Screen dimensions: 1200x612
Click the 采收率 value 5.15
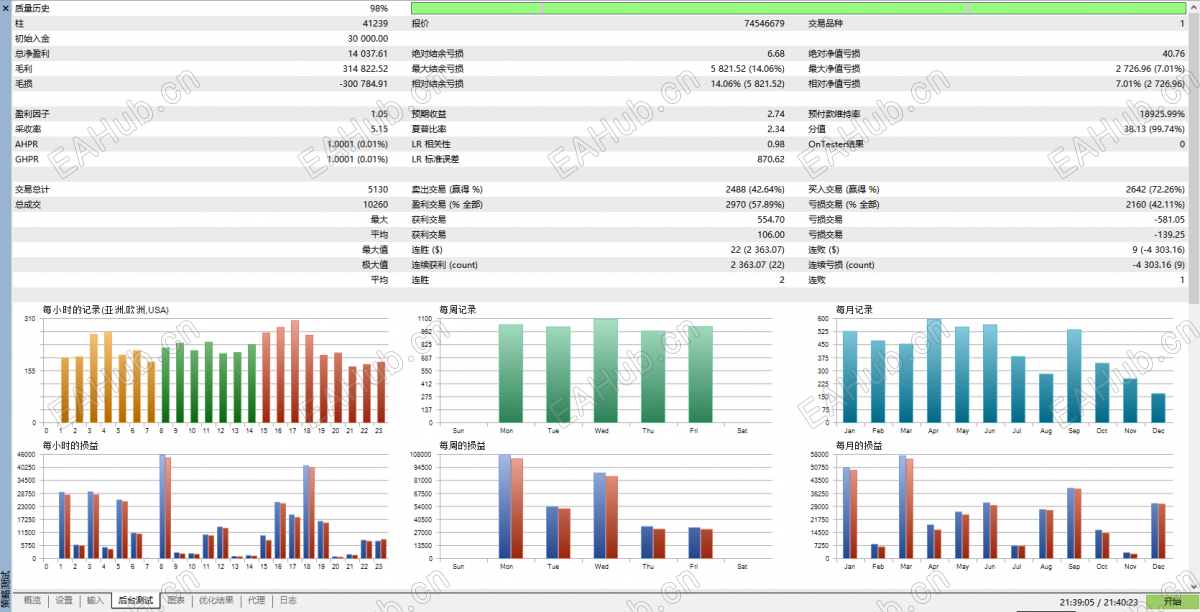click(379, 129)
